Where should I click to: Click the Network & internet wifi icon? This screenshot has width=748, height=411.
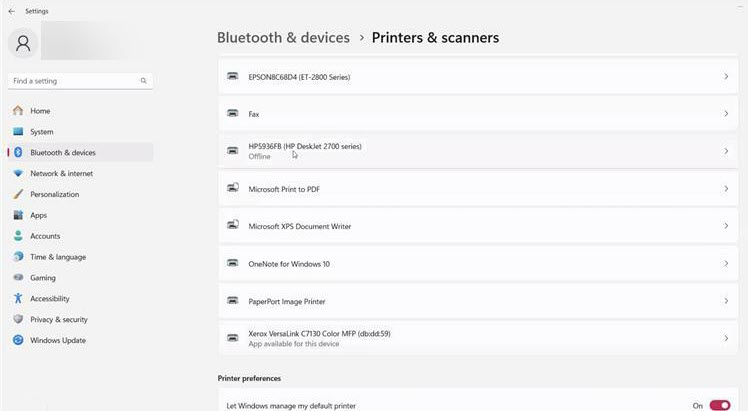click(x=18, y=174)
